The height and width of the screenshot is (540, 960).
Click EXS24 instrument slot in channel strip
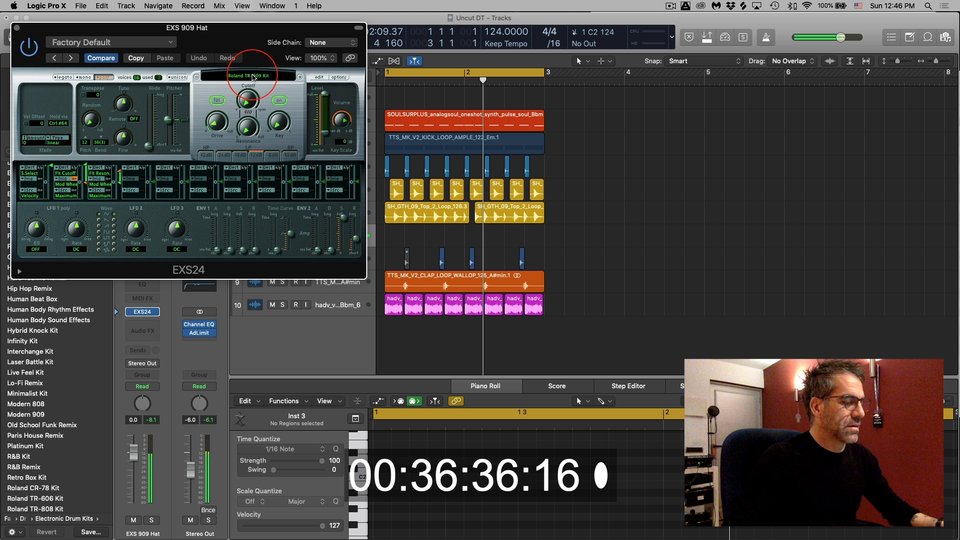[142, 312]
